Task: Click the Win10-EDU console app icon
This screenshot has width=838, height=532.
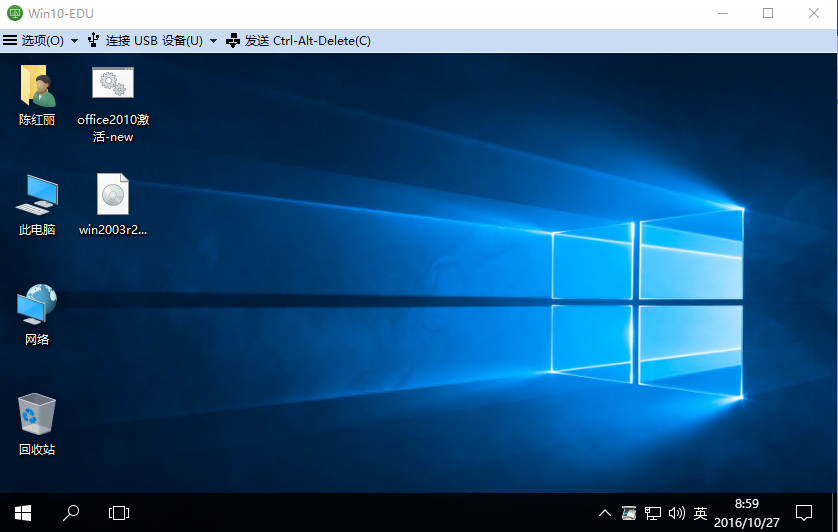Action: (14, 13)
